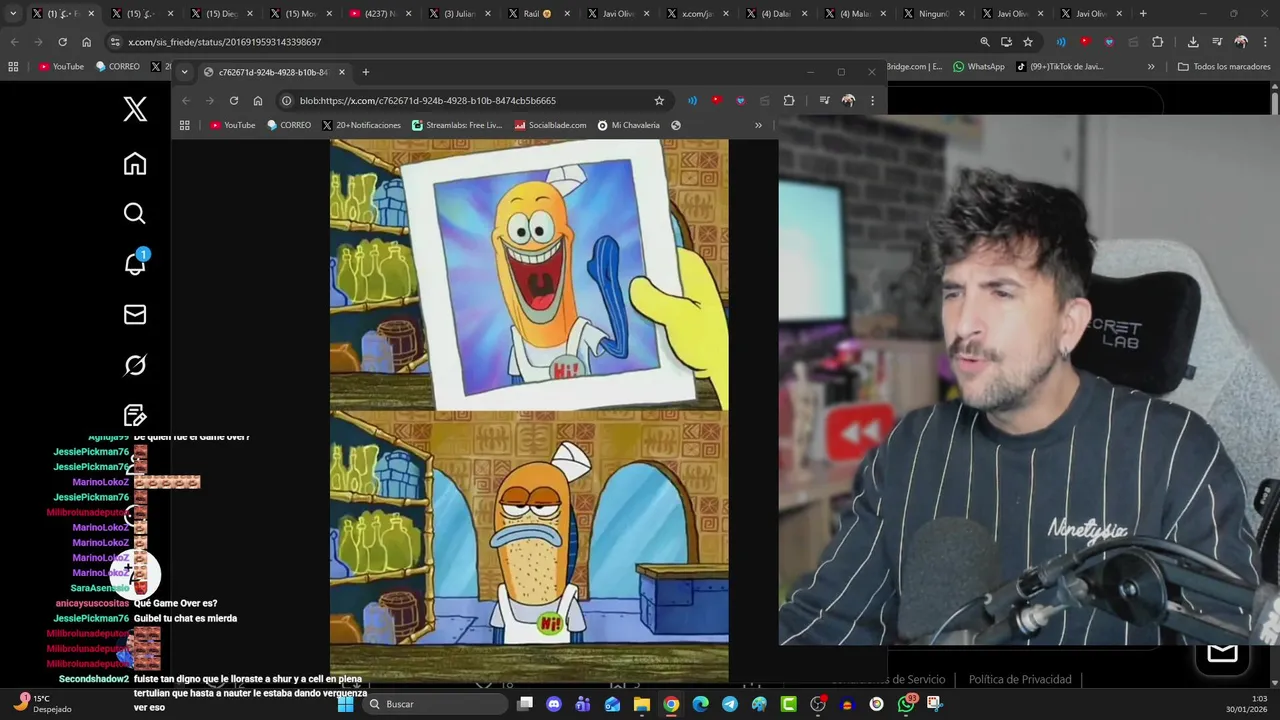Open X direct messages envelope
This screenshot has width=1280, height=720.
pos(135,314)
